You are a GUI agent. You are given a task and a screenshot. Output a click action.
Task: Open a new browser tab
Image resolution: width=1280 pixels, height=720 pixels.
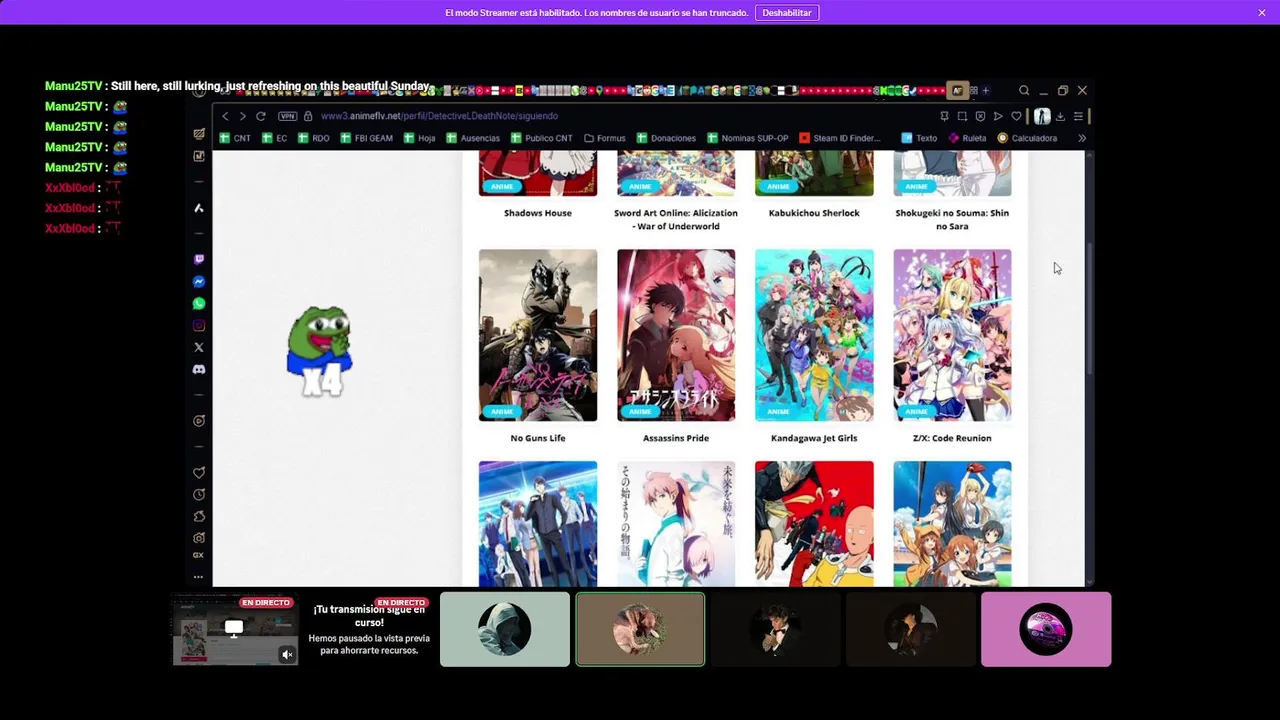[x=985, y=91]
